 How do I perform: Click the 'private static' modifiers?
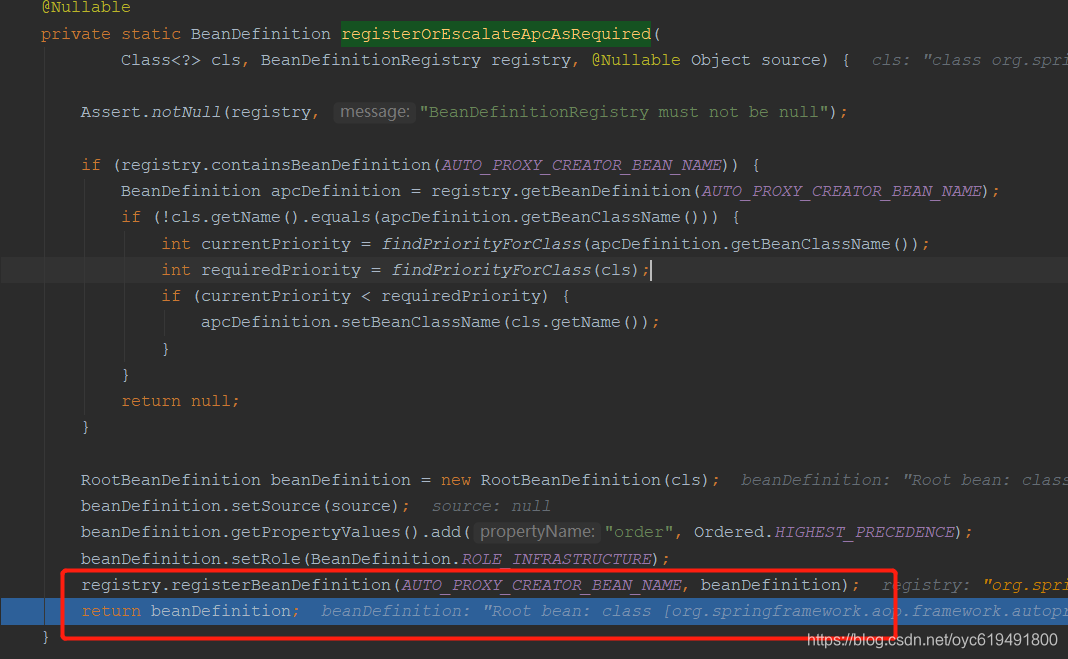click(111, 34)
